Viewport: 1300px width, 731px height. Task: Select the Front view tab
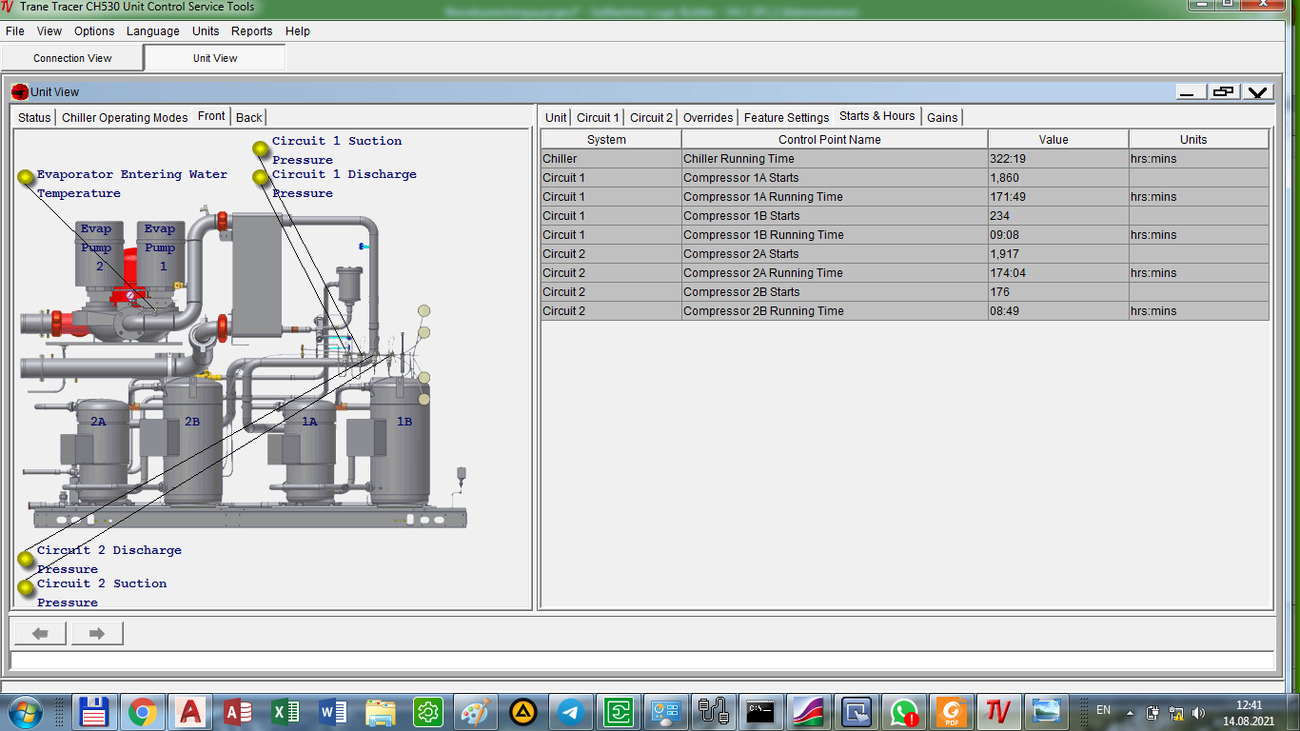(211, 116)
